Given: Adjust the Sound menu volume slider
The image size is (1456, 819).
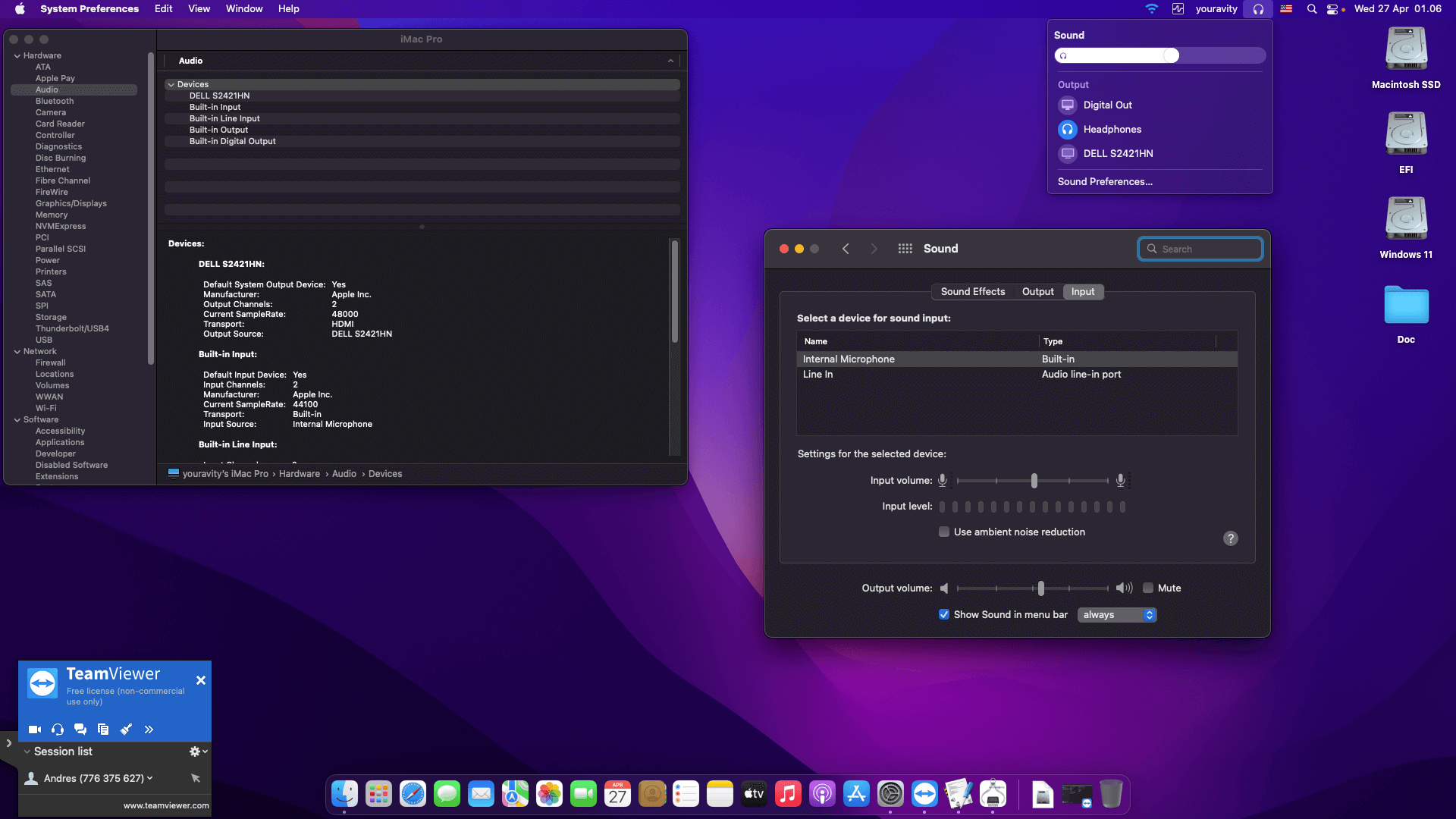Looking at the screenshot, I should click(1159, 55).
